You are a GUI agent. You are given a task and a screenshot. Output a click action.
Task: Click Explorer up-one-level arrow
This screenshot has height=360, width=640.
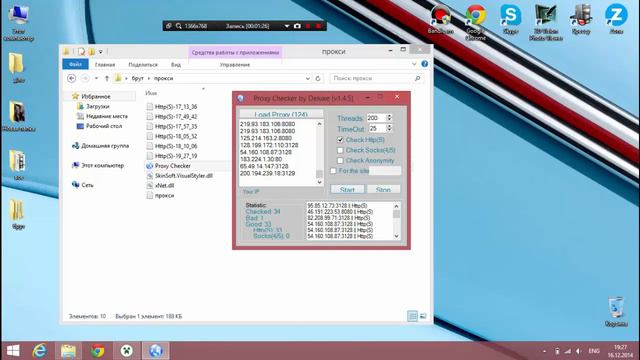coord(107,78)
